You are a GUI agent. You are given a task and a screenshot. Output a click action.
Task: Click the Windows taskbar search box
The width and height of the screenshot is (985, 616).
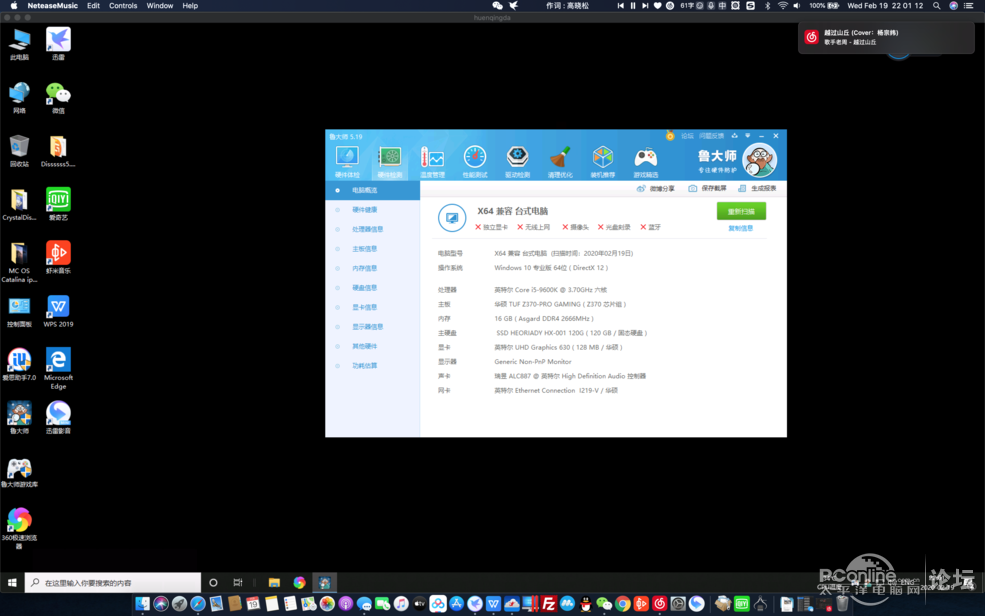[x=113, y=583]
